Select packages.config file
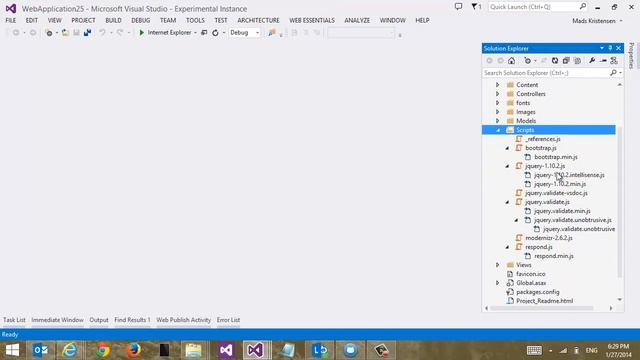Screen dimensions: 640x360 pyautogui.click(x=538, y=292)
